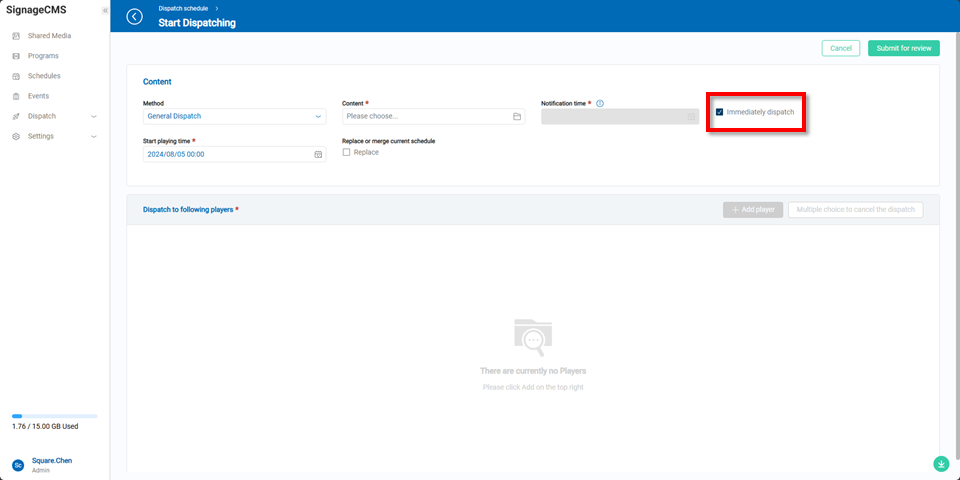Expand the Dispatch sidebar menu

54,116
